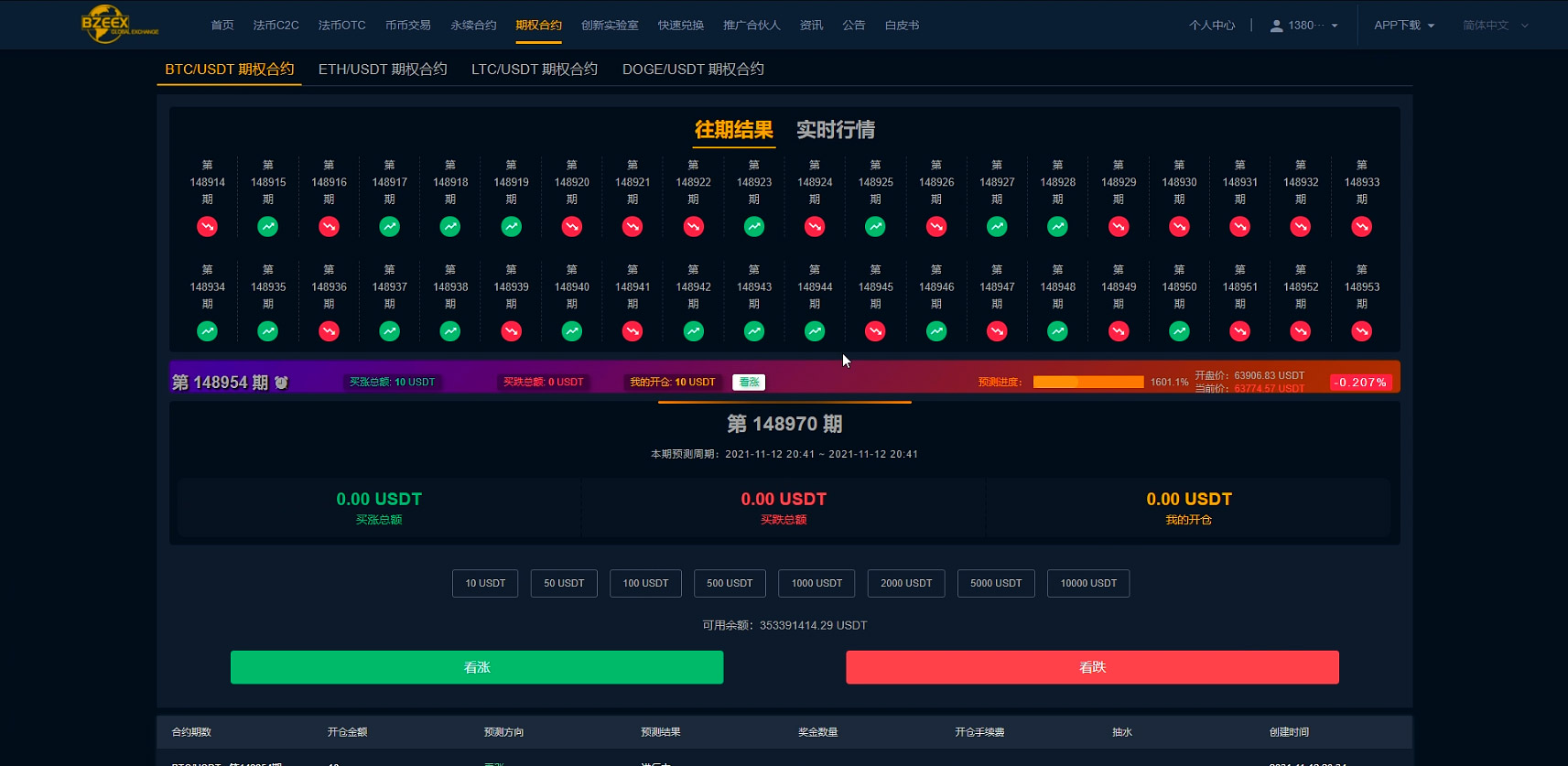This screenshot has height=766, width=1568.
Task: Click the green up-trend icon for period 148915
Action: pyautogui.click(x=268, y=226)
